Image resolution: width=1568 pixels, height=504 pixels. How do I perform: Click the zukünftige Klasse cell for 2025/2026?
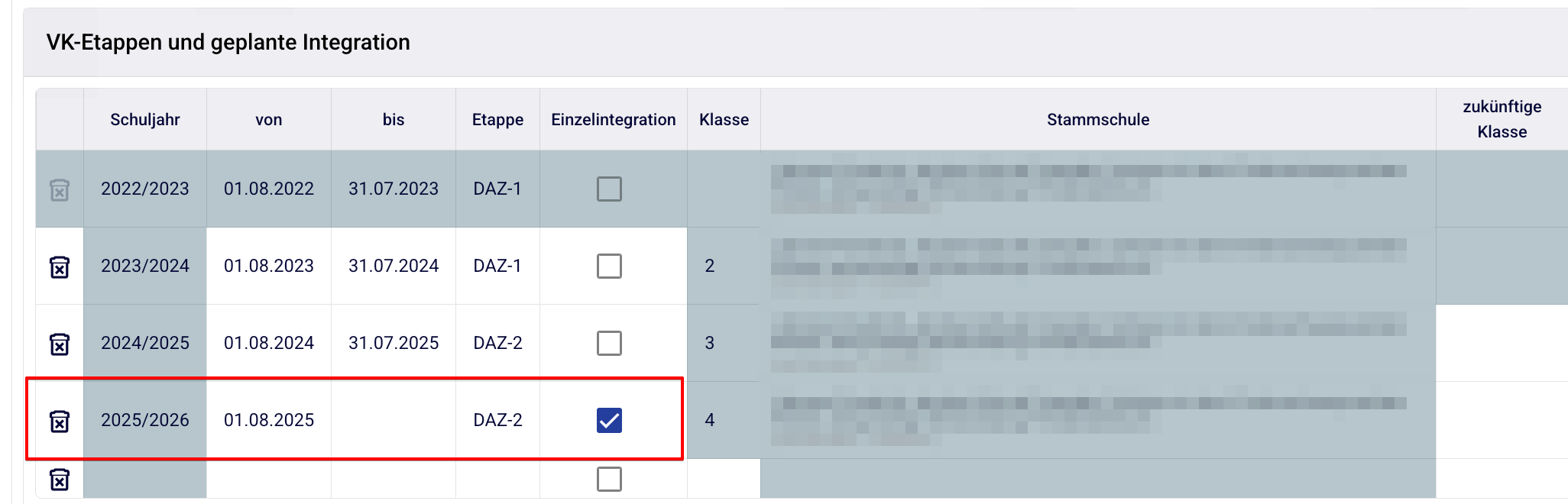click(1501, 420)
